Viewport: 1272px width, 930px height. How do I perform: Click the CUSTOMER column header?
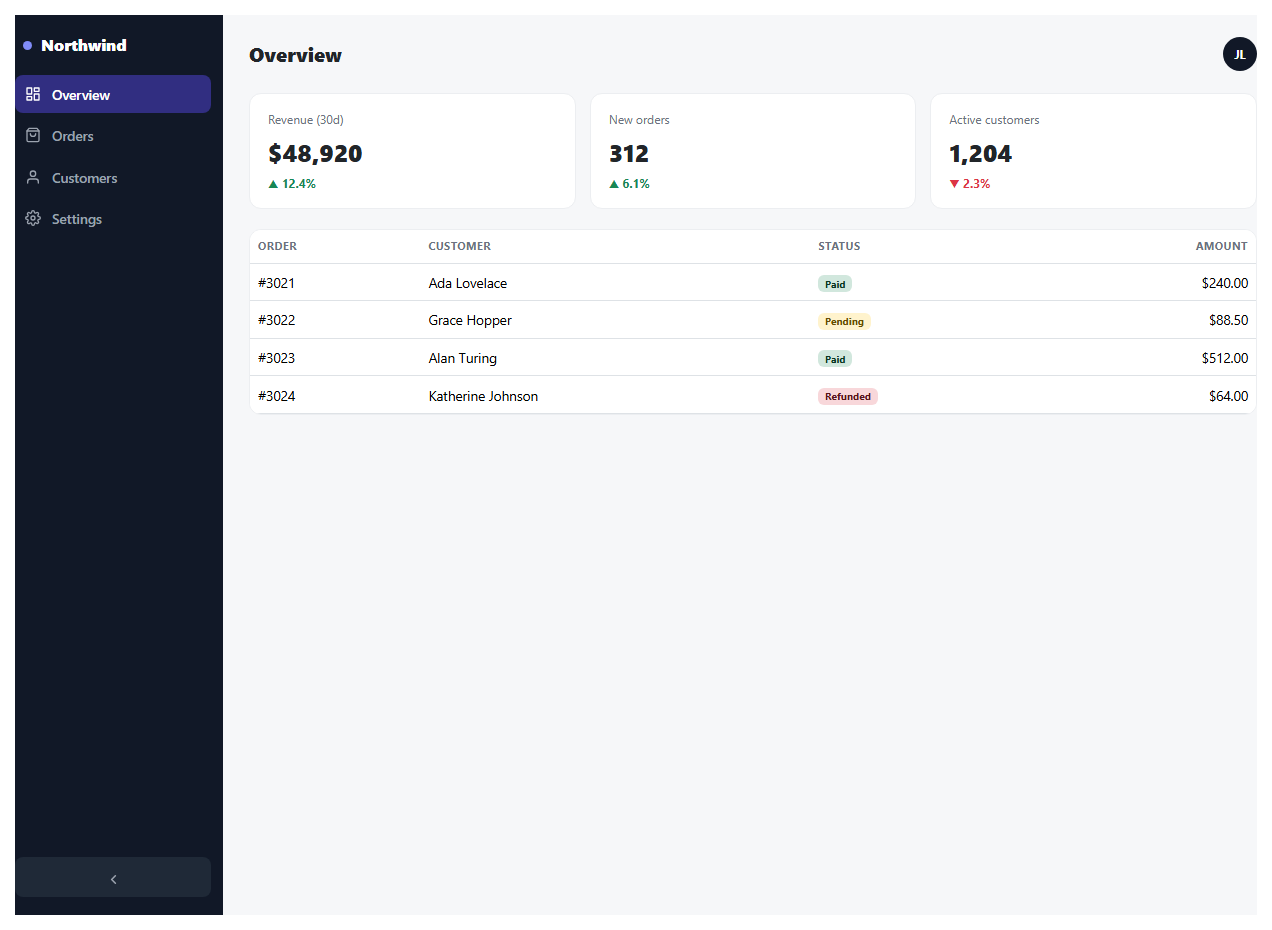click(x=460, y=246)
